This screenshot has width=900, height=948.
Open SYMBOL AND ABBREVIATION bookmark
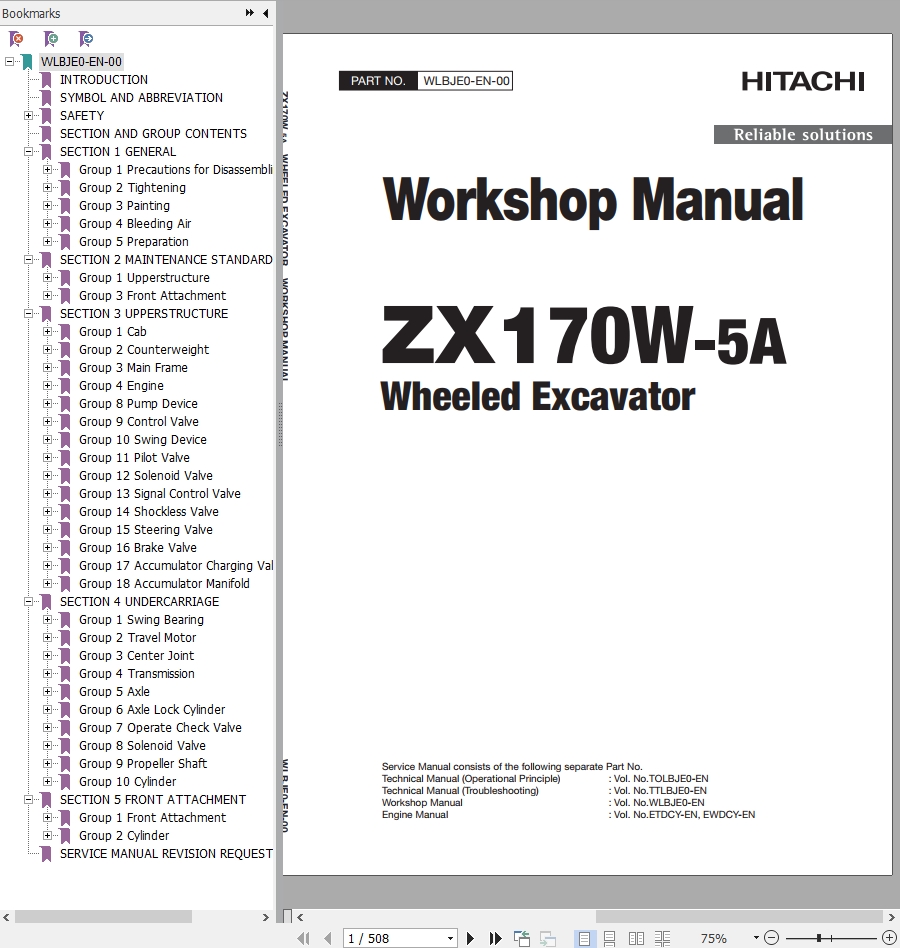click(x=141, y=98)
